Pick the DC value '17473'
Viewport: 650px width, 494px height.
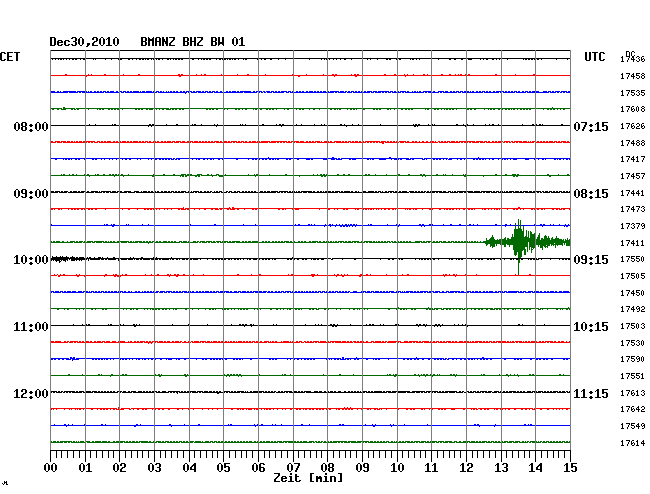click(633, 209)
